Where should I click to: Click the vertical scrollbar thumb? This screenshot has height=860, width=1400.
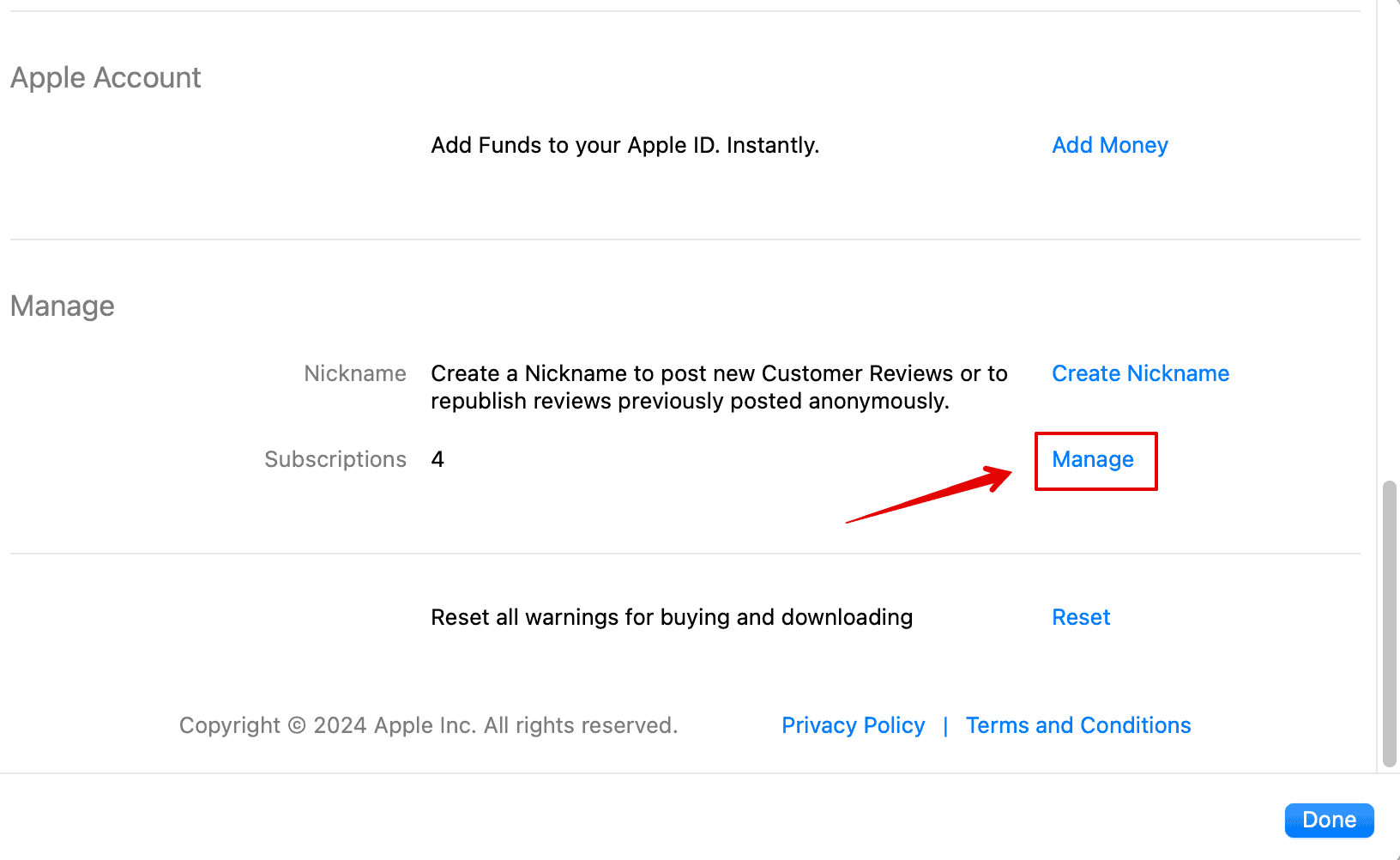coord(1390,622)
